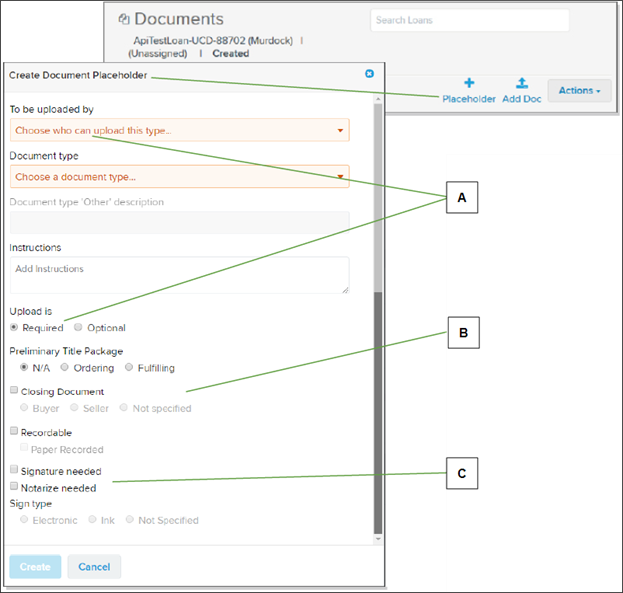Image resolution: width=623 pixels, height=593 pixels.
Task: Enable the Signature needed checkbox
Action: (x=14, y=469)
